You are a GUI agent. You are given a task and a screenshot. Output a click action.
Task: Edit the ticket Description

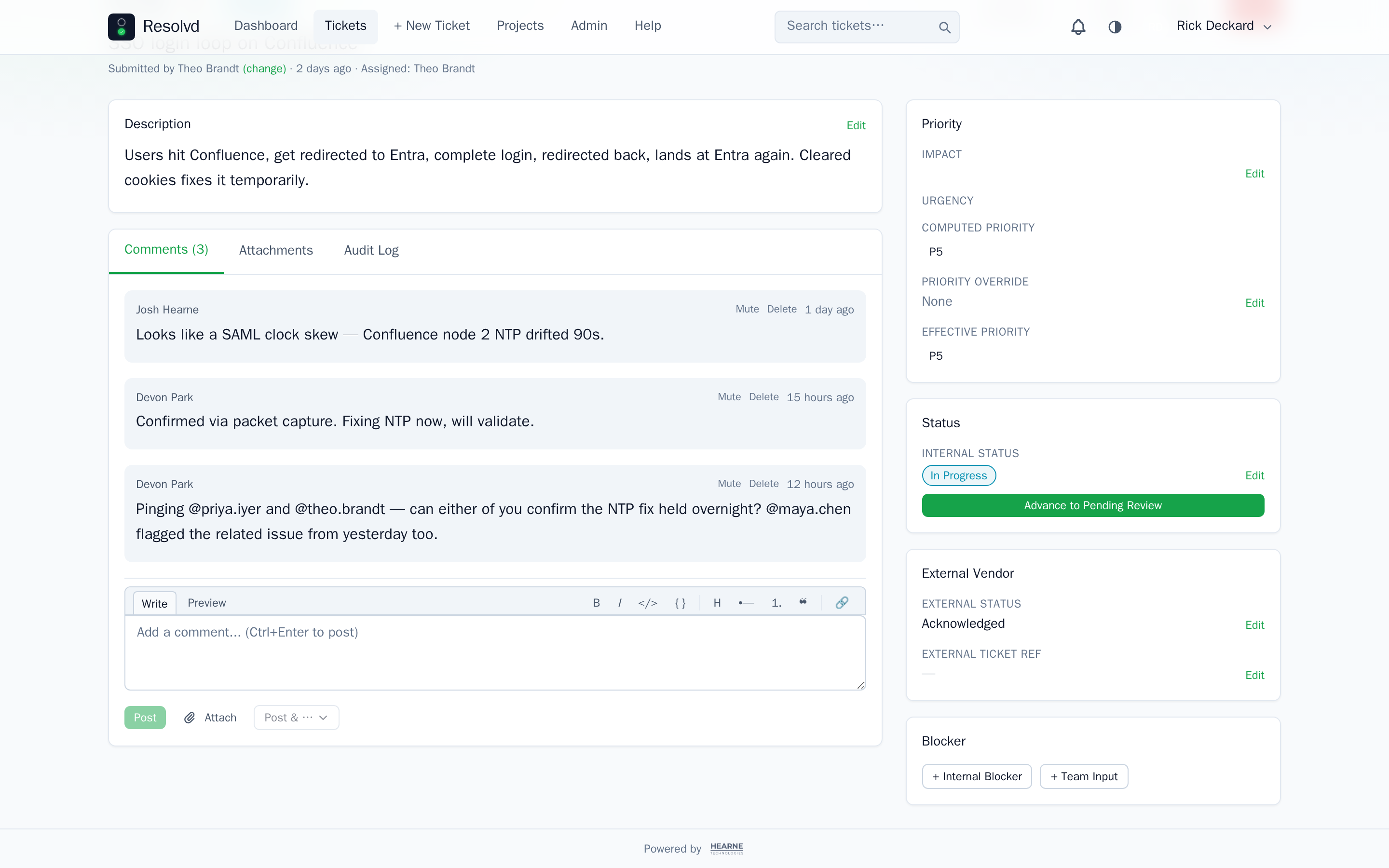tap(856, 125)
